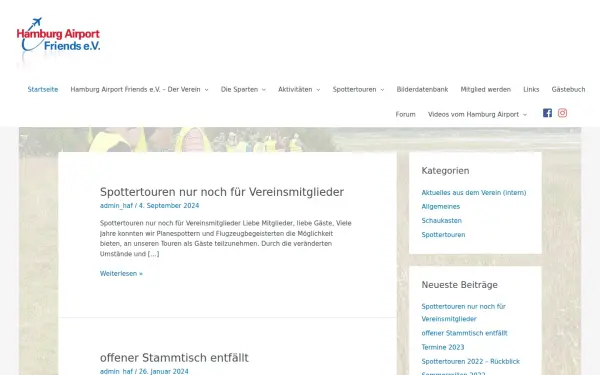Open the Schaukasten category

tap(442, 221)
